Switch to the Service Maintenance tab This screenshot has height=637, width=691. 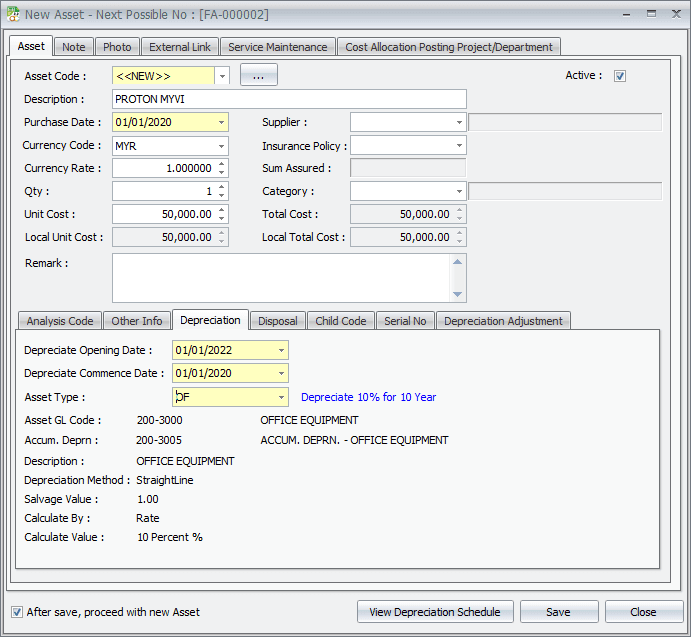[277, 47]
